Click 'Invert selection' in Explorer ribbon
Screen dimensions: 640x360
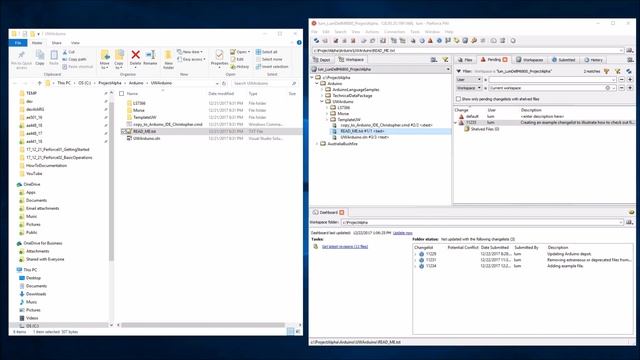tap(272, 67)
